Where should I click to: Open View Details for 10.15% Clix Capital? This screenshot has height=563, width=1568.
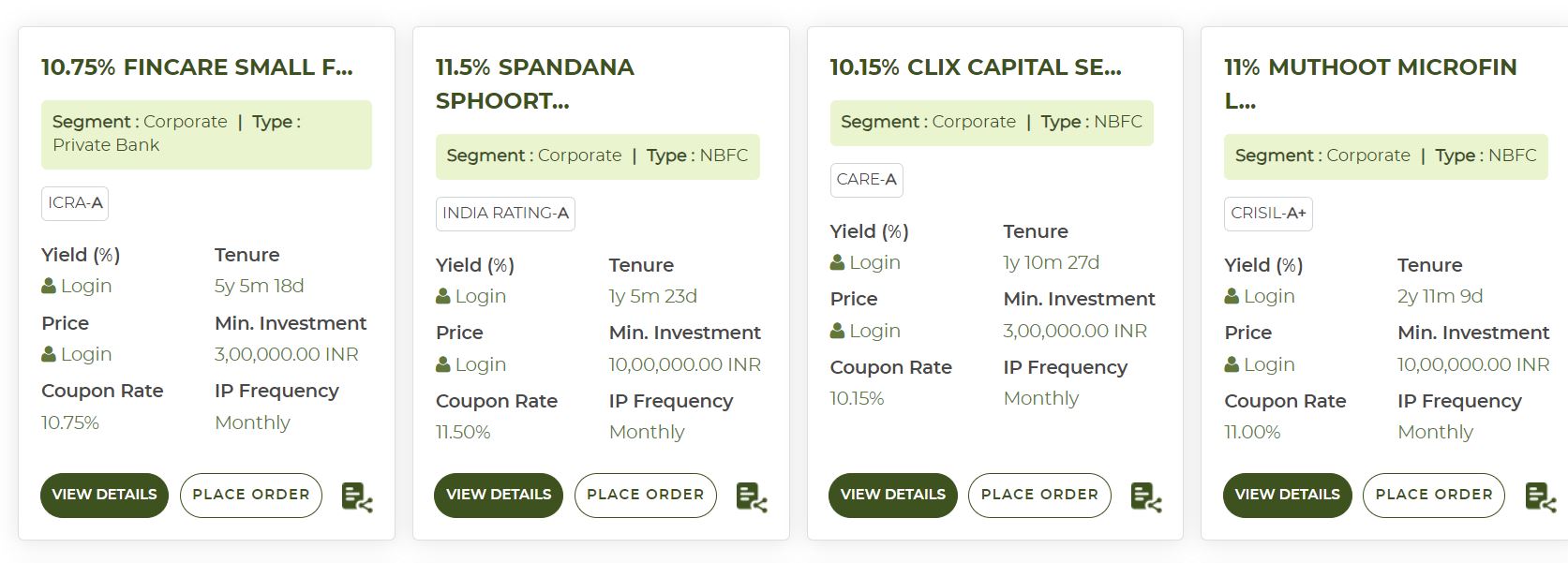pyautogui.click(x=893, y=495)
